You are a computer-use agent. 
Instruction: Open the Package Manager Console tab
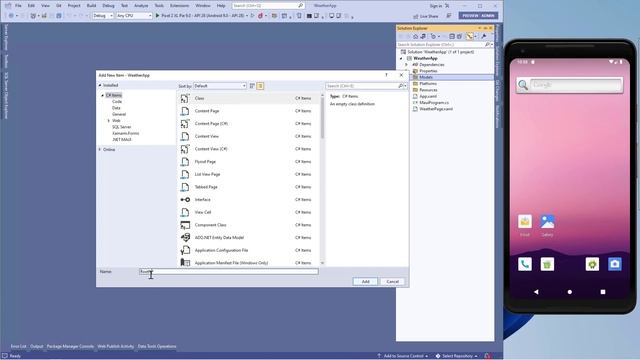point(70,346)
